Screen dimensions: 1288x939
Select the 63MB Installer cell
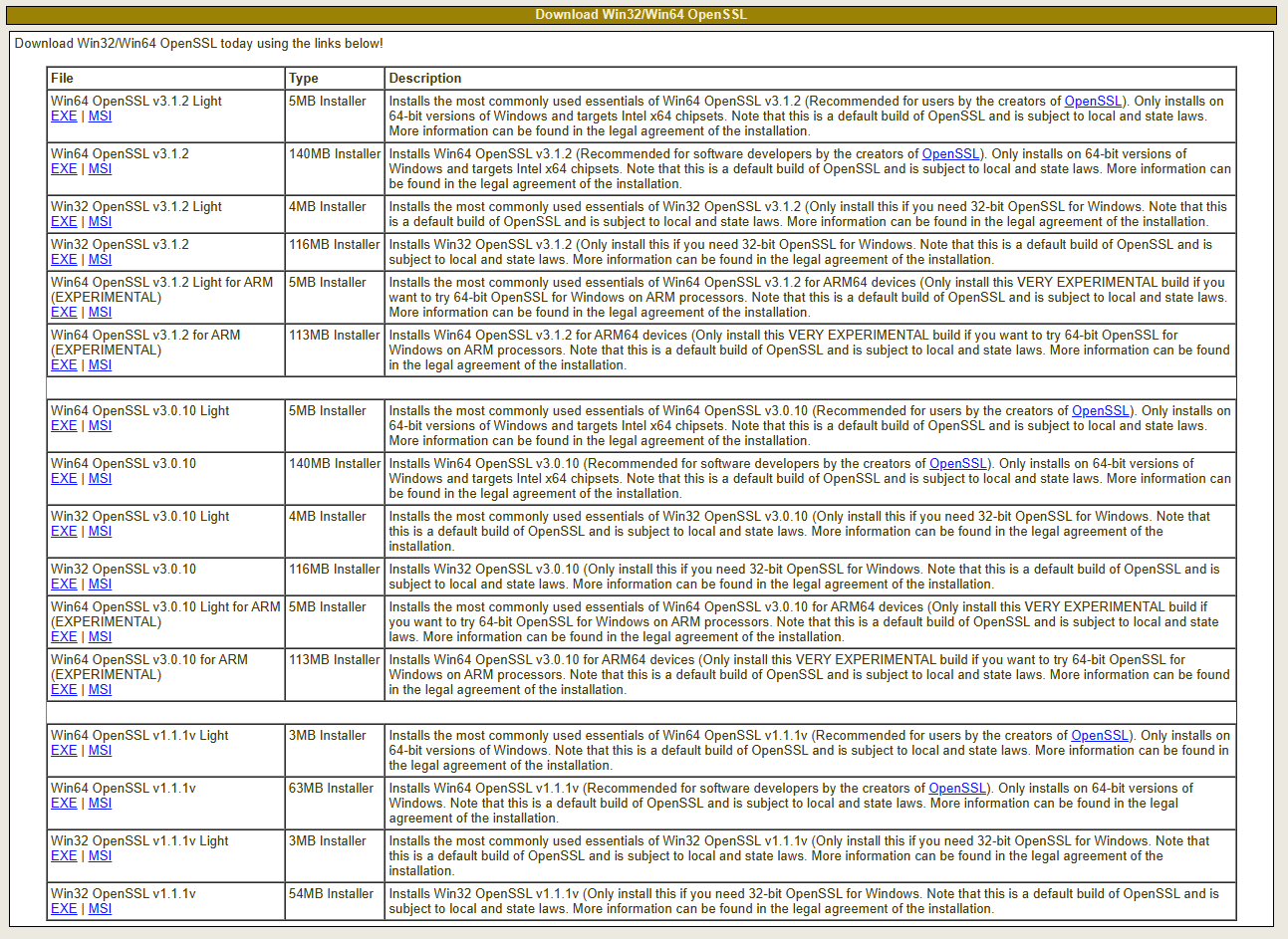pyautogui.click(x=335, y=804)
